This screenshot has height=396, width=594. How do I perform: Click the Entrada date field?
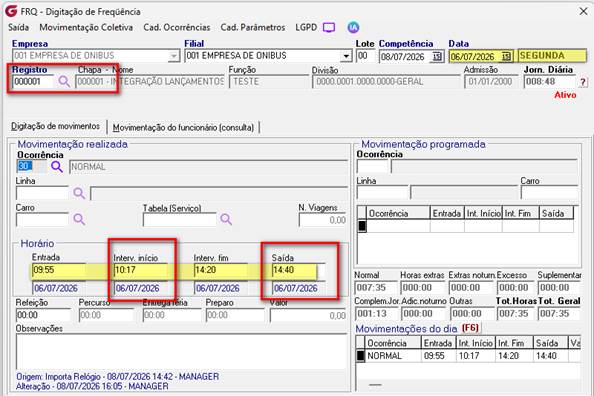(x=58, y=288)
